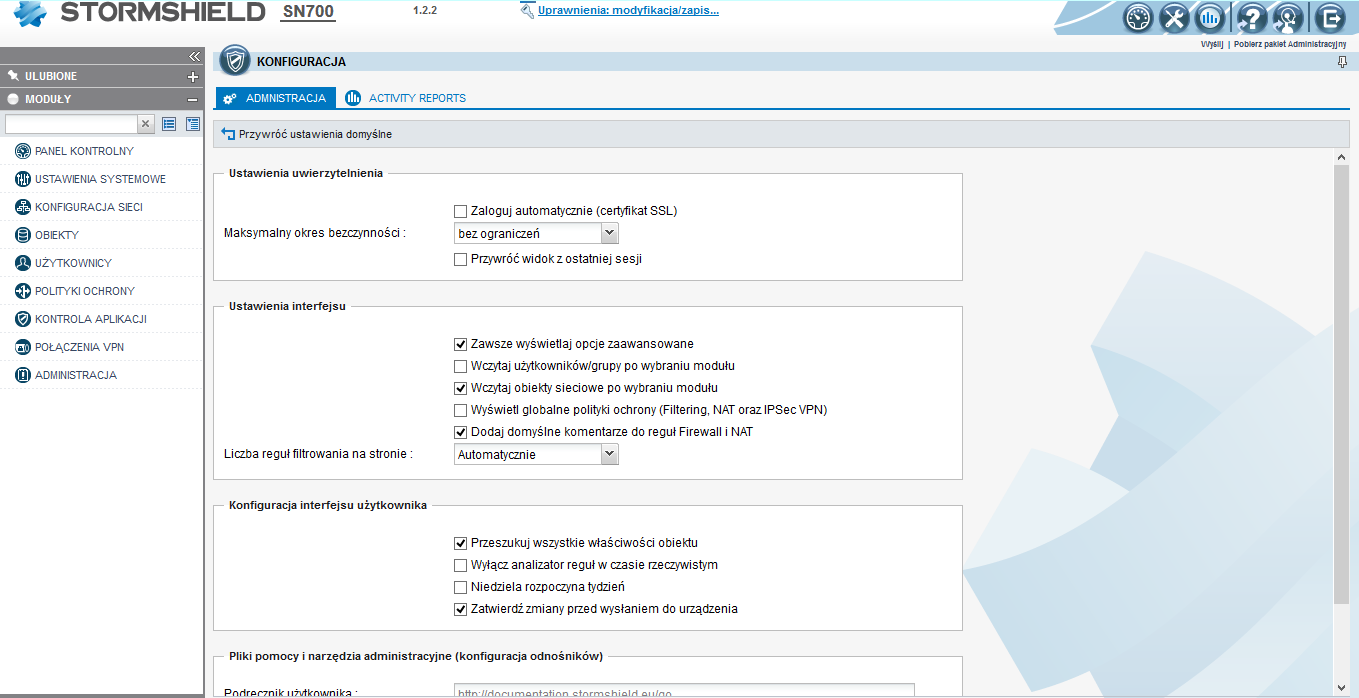Click the OBIEKTY module icon
The image size is (1359, 698).
point(22,235)
